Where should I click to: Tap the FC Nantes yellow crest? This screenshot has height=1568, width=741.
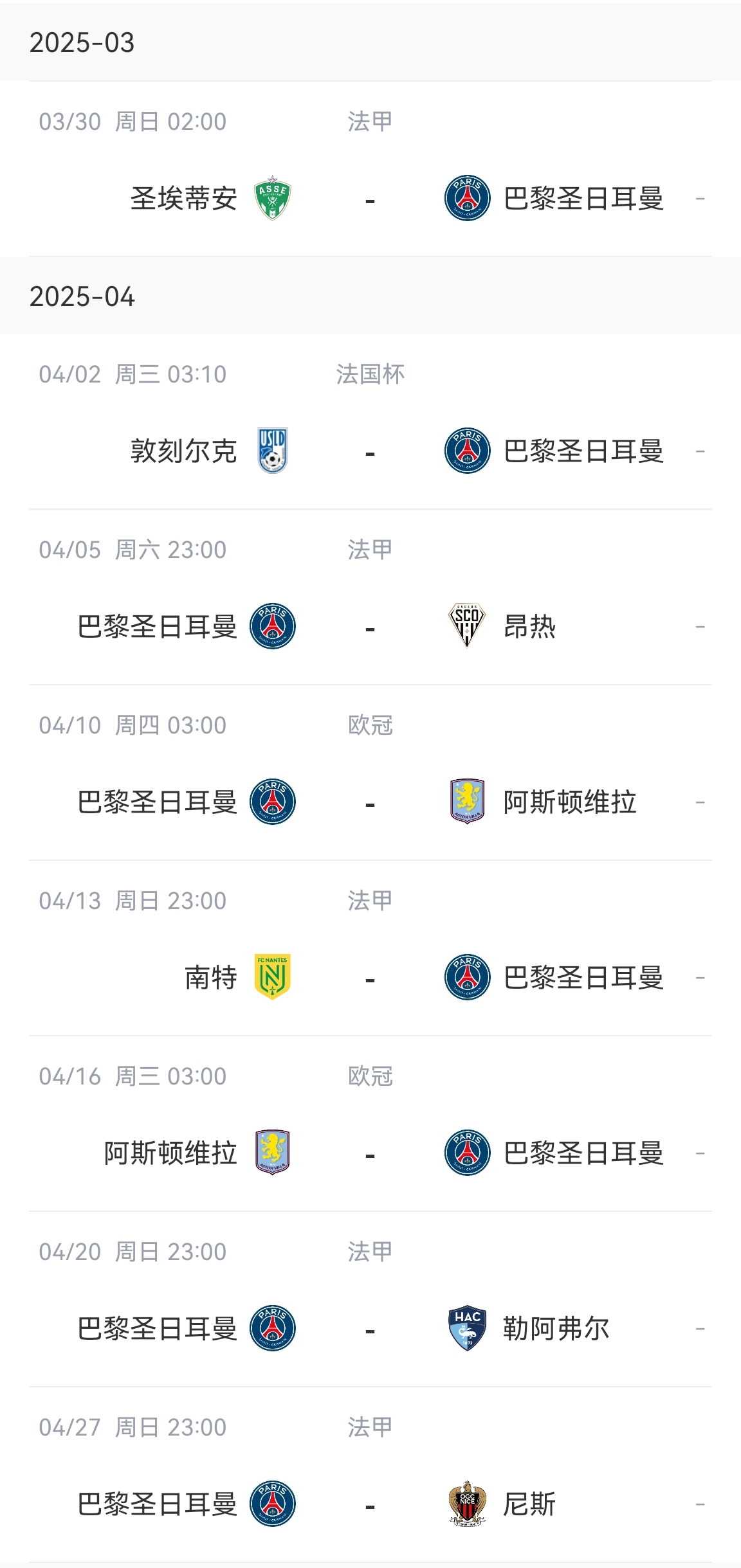click(273, 977)
